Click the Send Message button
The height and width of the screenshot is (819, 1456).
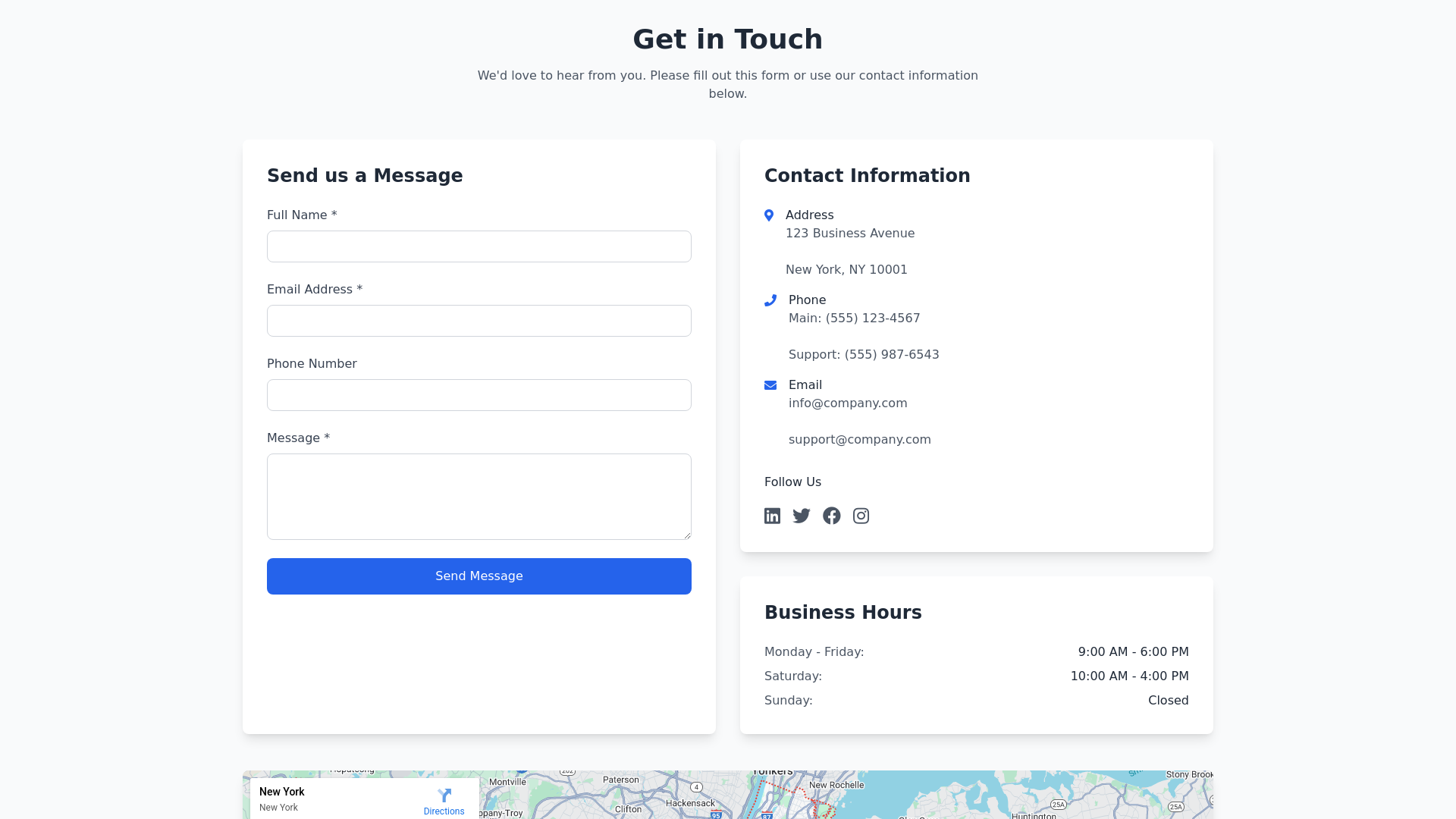point(479,576)
